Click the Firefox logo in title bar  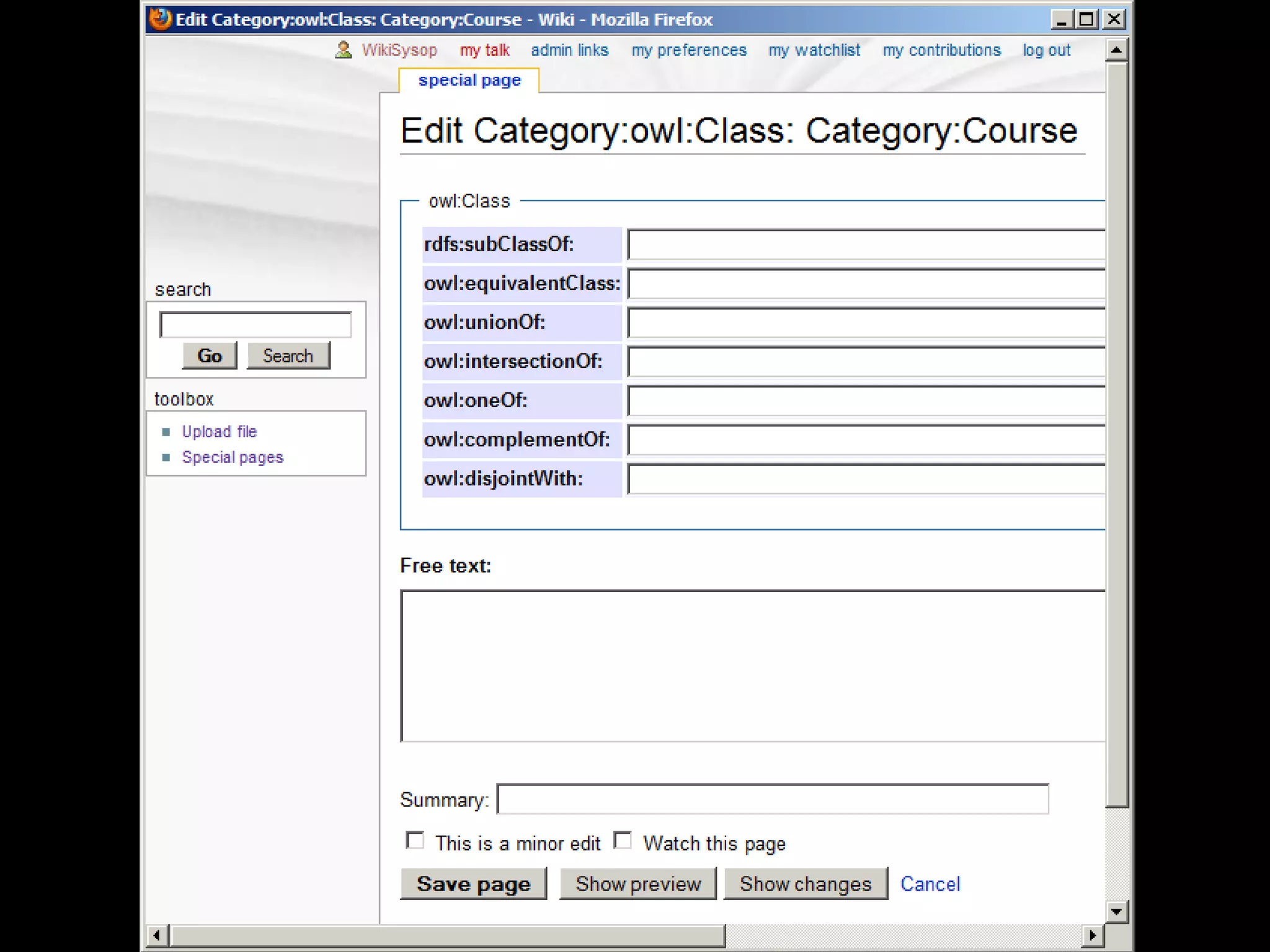[x=160, y=19]
